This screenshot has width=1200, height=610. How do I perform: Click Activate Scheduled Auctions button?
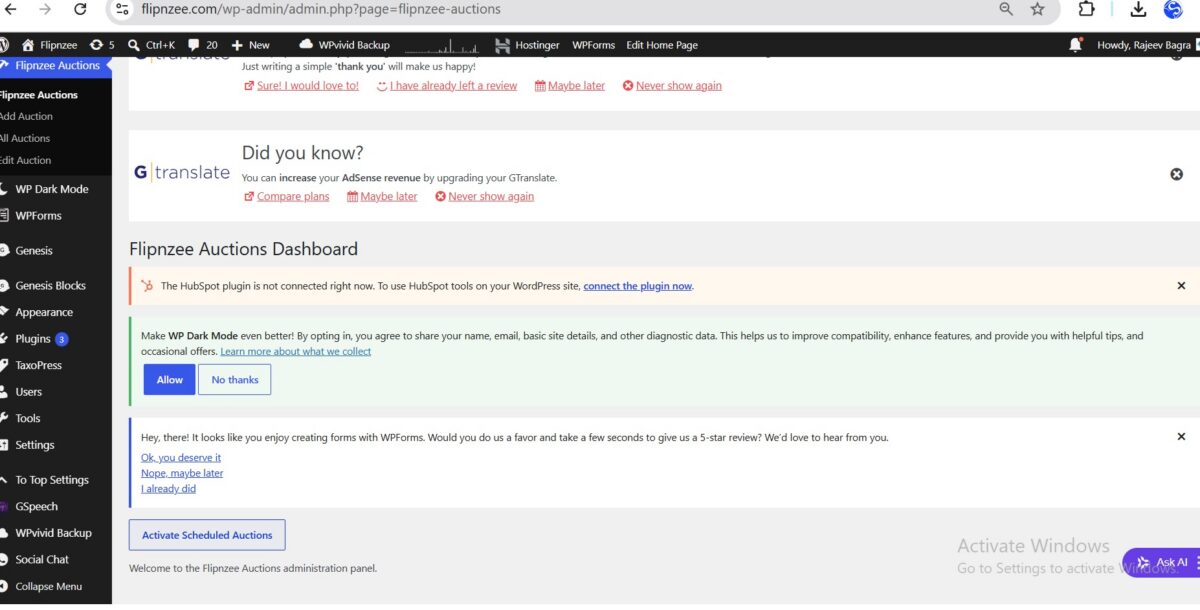(207, 535)
